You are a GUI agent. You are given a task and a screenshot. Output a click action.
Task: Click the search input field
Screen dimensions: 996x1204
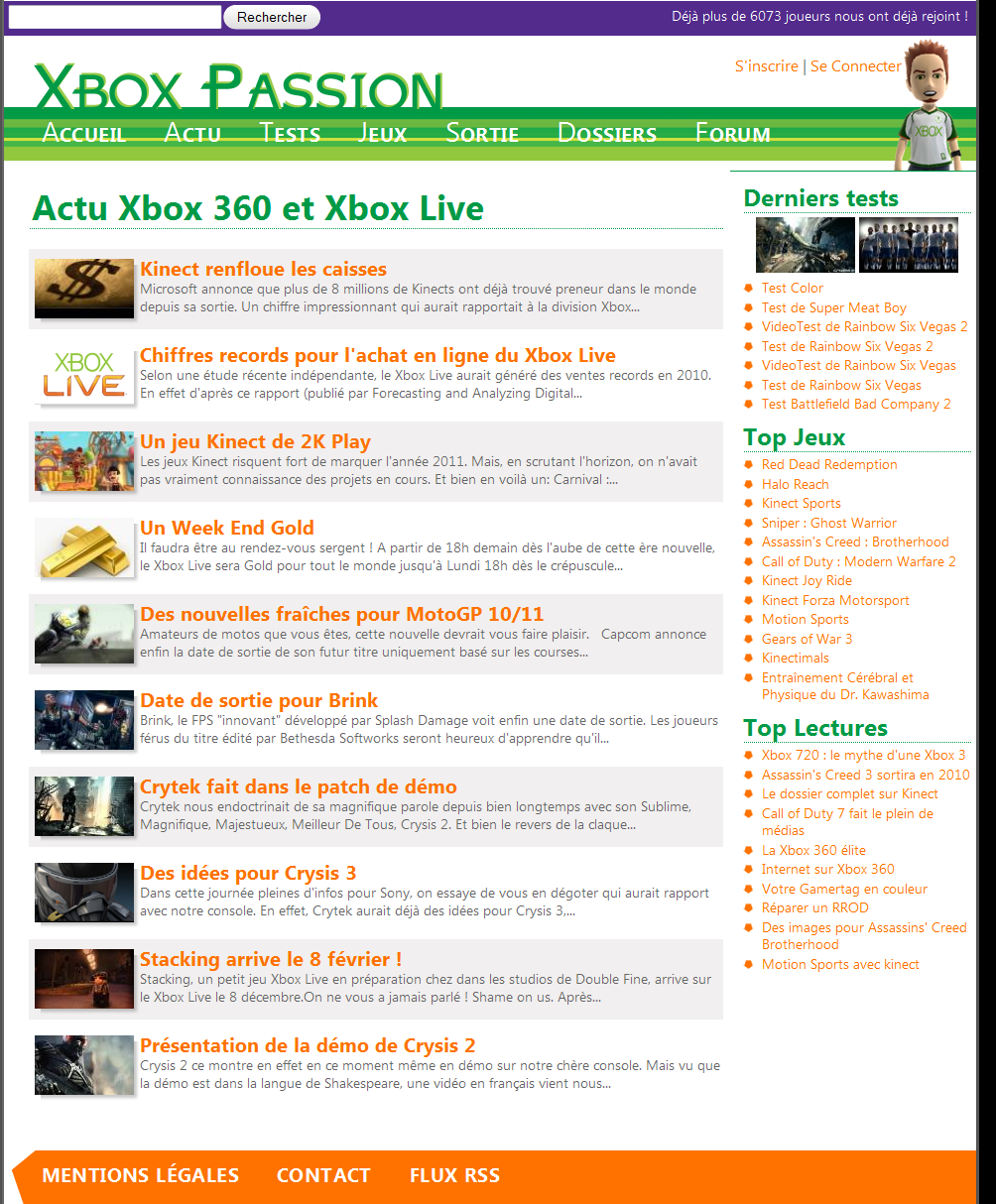115,17
